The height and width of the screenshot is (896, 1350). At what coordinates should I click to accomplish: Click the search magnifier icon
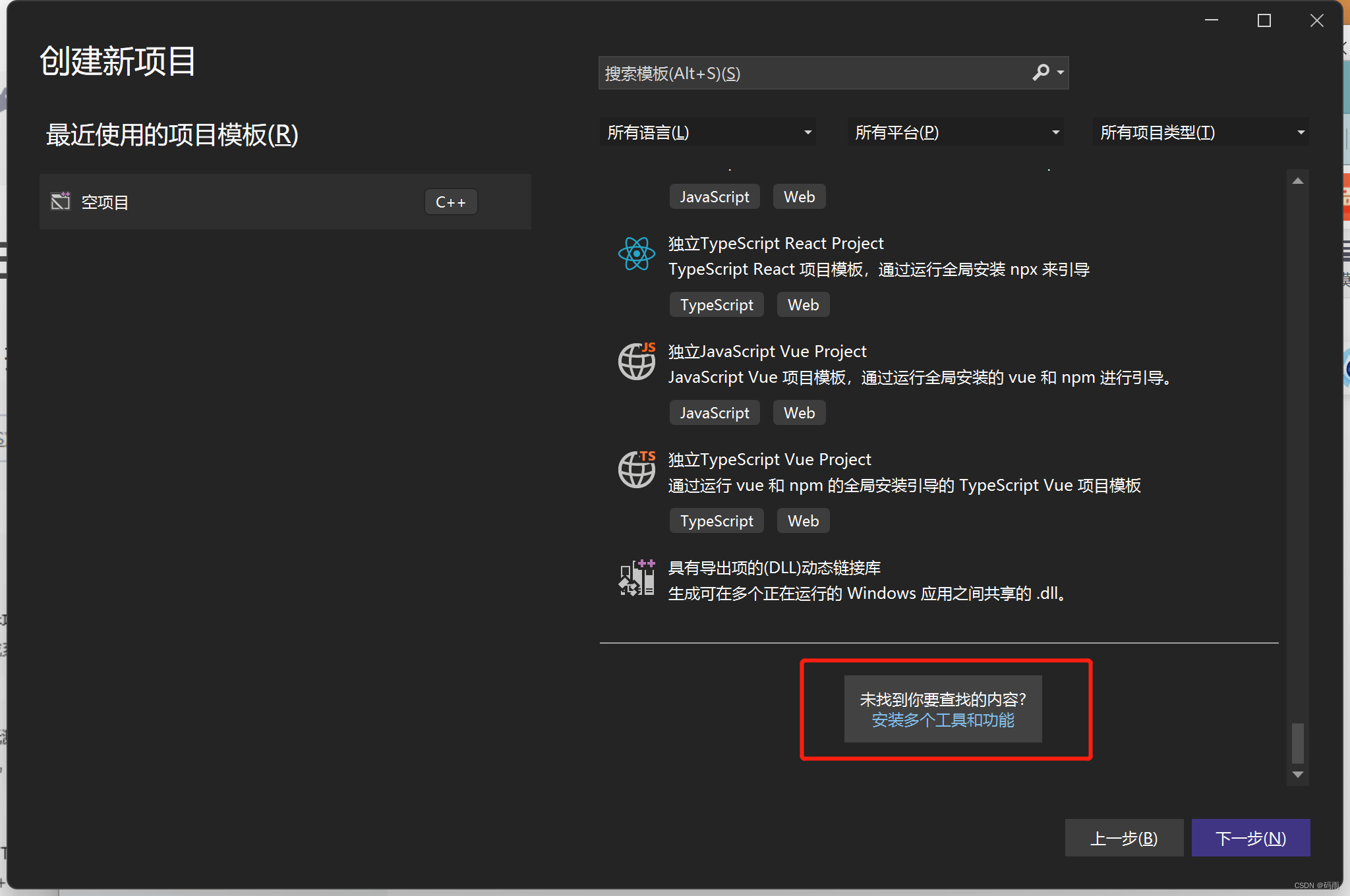(1041, 72)
